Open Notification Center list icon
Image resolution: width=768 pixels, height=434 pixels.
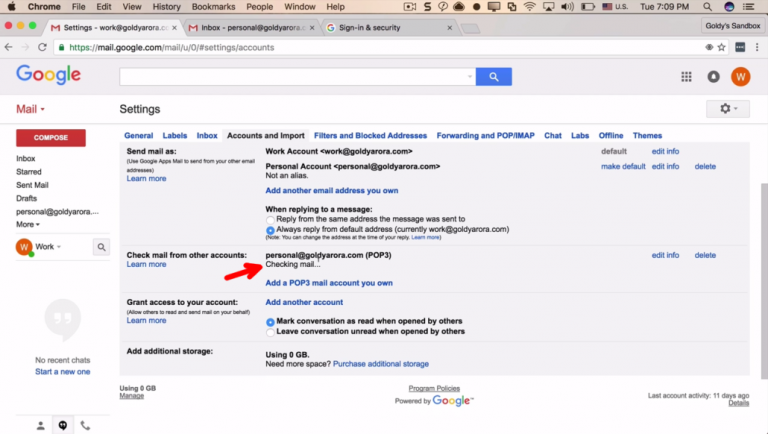click(x=748, y=7)
